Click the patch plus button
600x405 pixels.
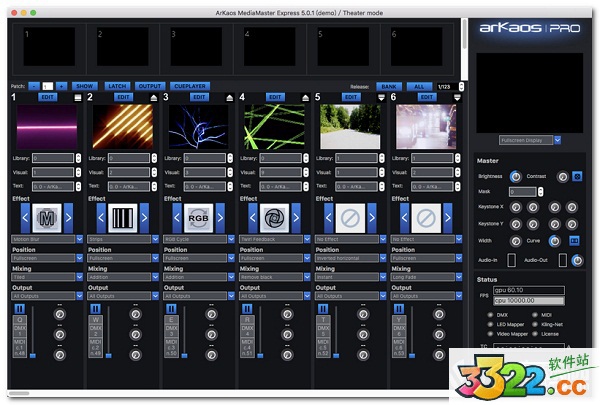coord(62,87)
